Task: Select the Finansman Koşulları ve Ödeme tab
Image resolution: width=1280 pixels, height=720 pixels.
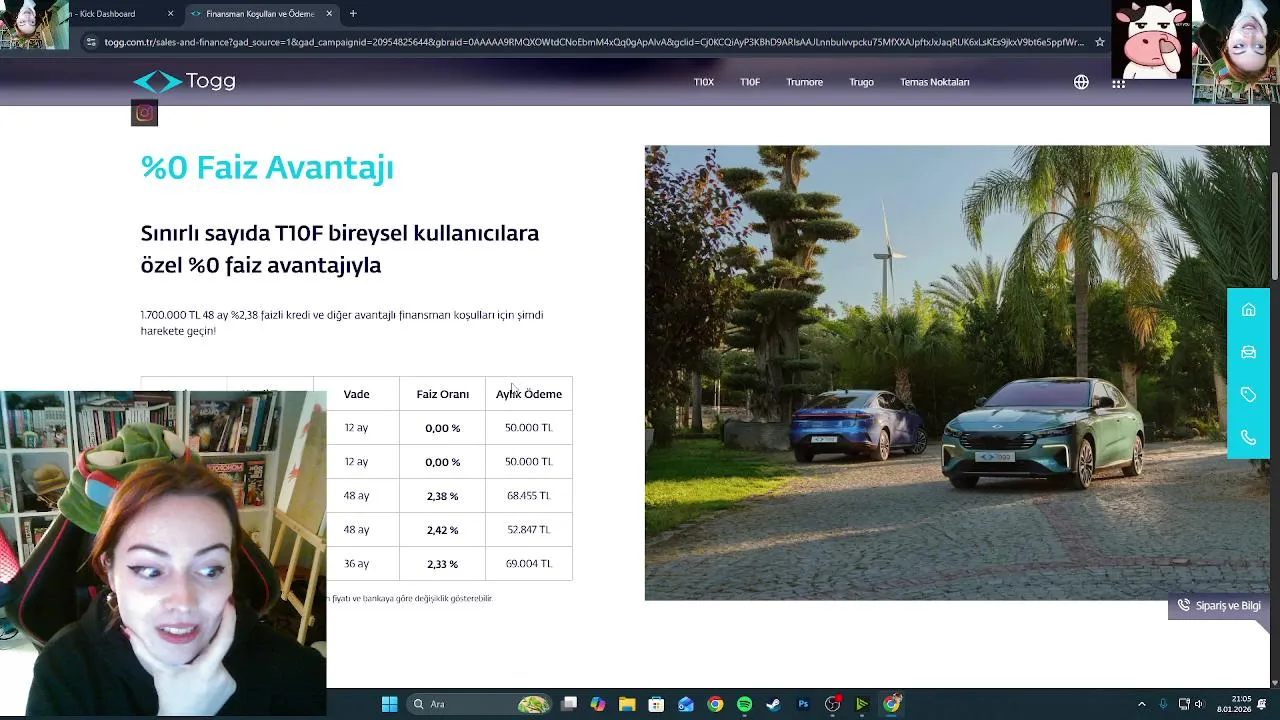Action: pyautogui.click(x=260, y=14)
